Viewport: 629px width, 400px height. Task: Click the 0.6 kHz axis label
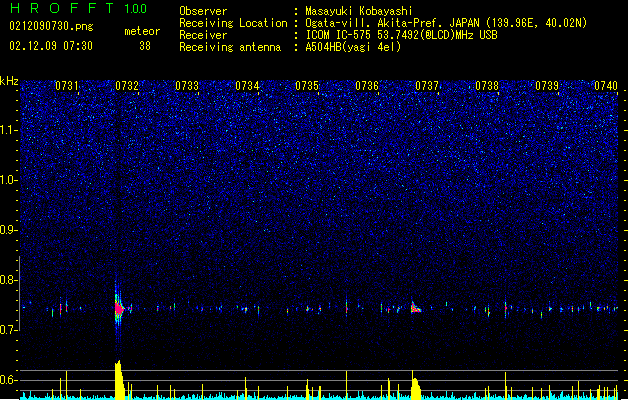click(x=9, y=380)
